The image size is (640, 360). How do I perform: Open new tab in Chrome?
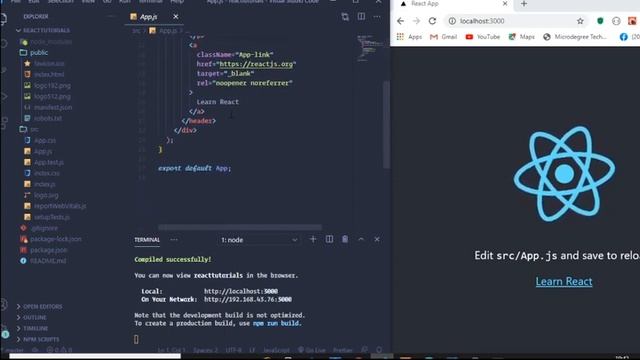point(524,4)
